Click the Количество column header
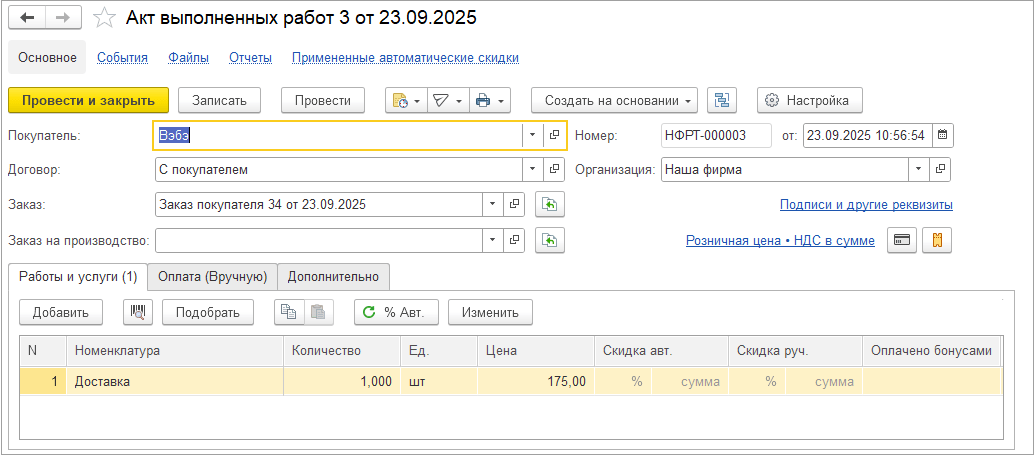This screenshot has height=455, width=1034. coord(342,351)
